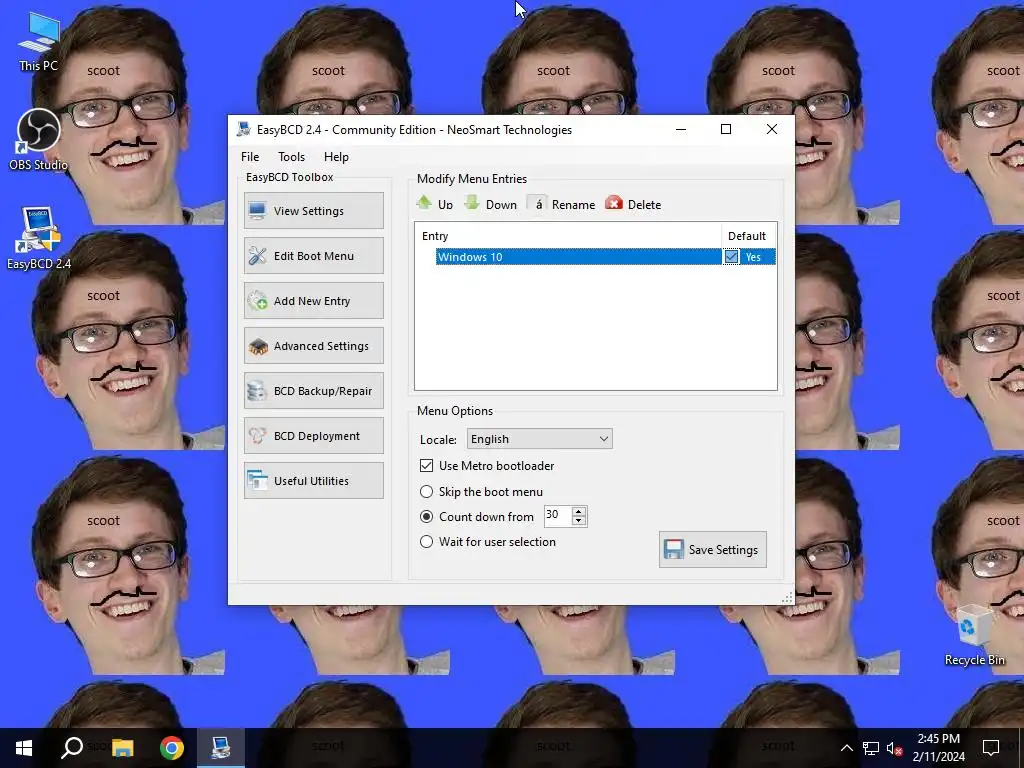Show hidden tray icons chevron
Image resolution: width=1024 pixels, height=768 pixels.
point(846,748)
